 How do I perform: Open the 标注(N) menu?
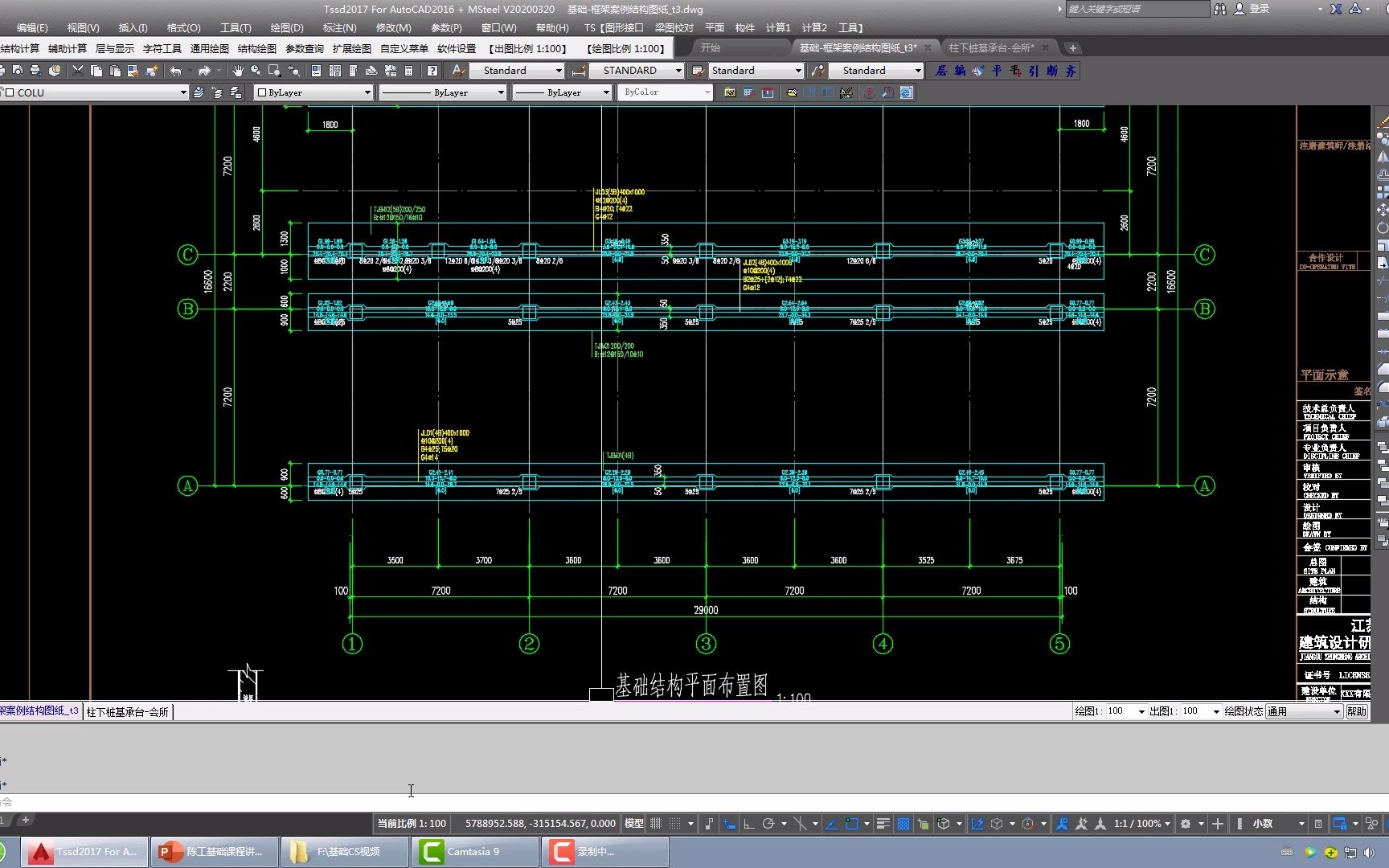[339, 28]
